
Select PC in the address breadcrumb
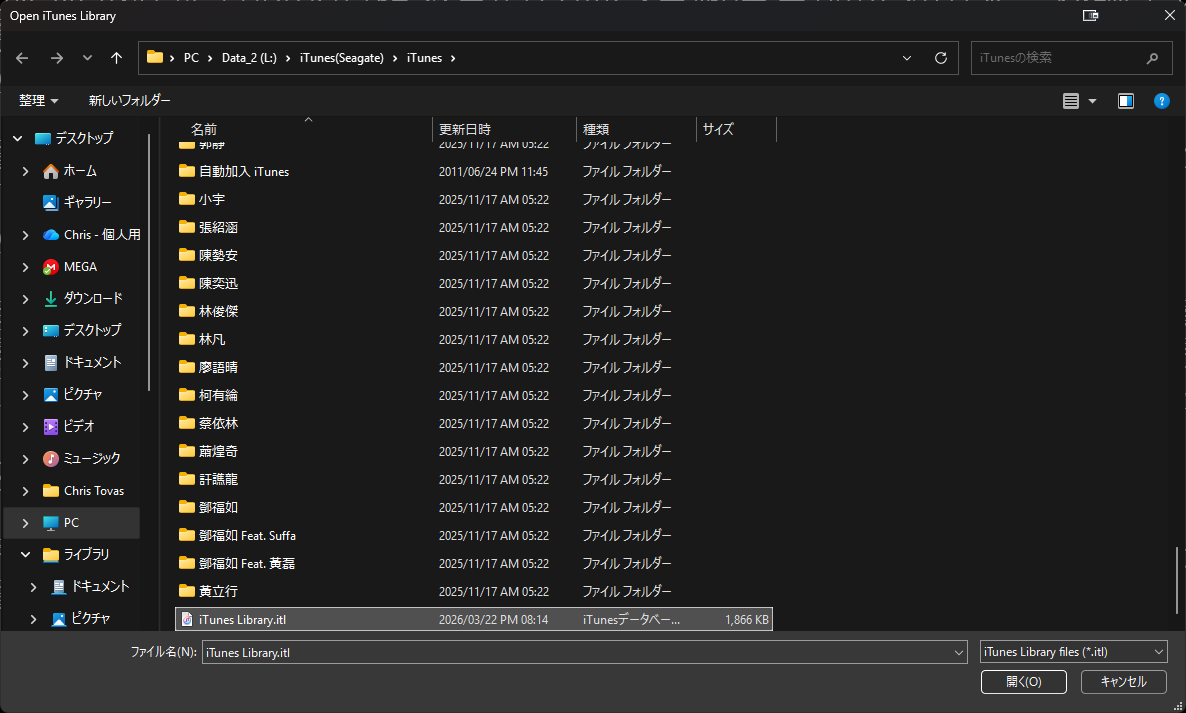[191, 58]
